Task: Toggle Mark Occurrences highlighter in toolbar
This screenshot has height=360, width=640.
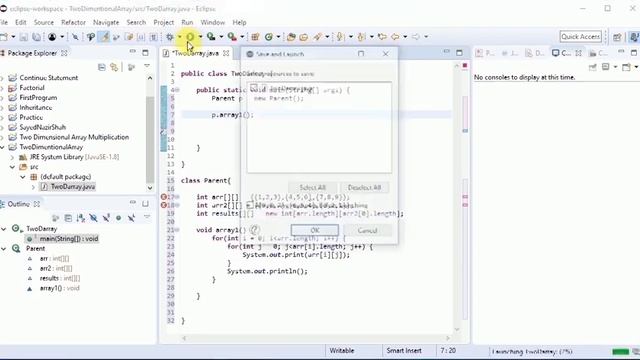Action: [104, 37]
